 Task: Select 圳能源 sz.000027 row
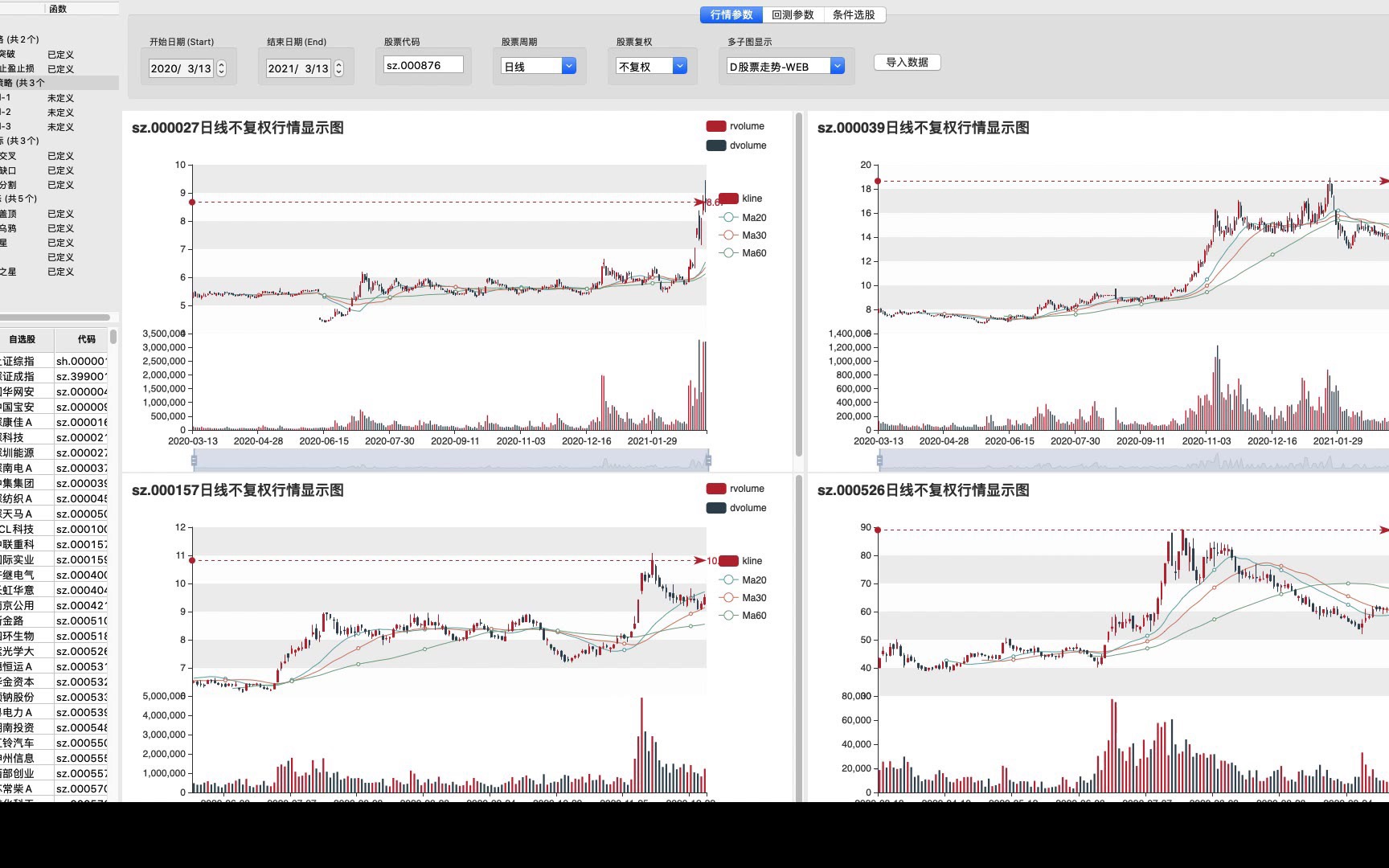click(54, 452)
